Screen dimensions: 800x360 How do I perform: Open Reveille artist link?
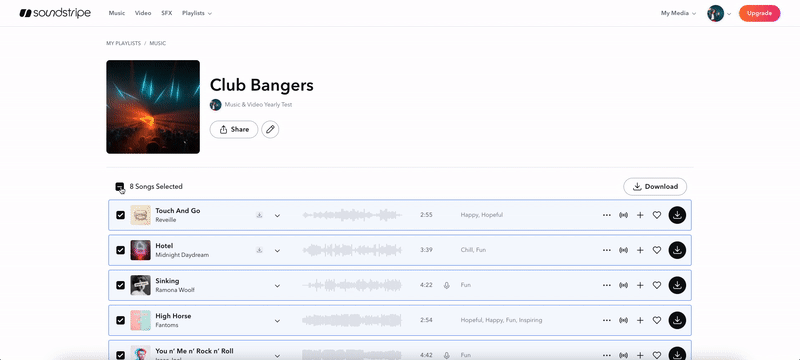point(166,220)
